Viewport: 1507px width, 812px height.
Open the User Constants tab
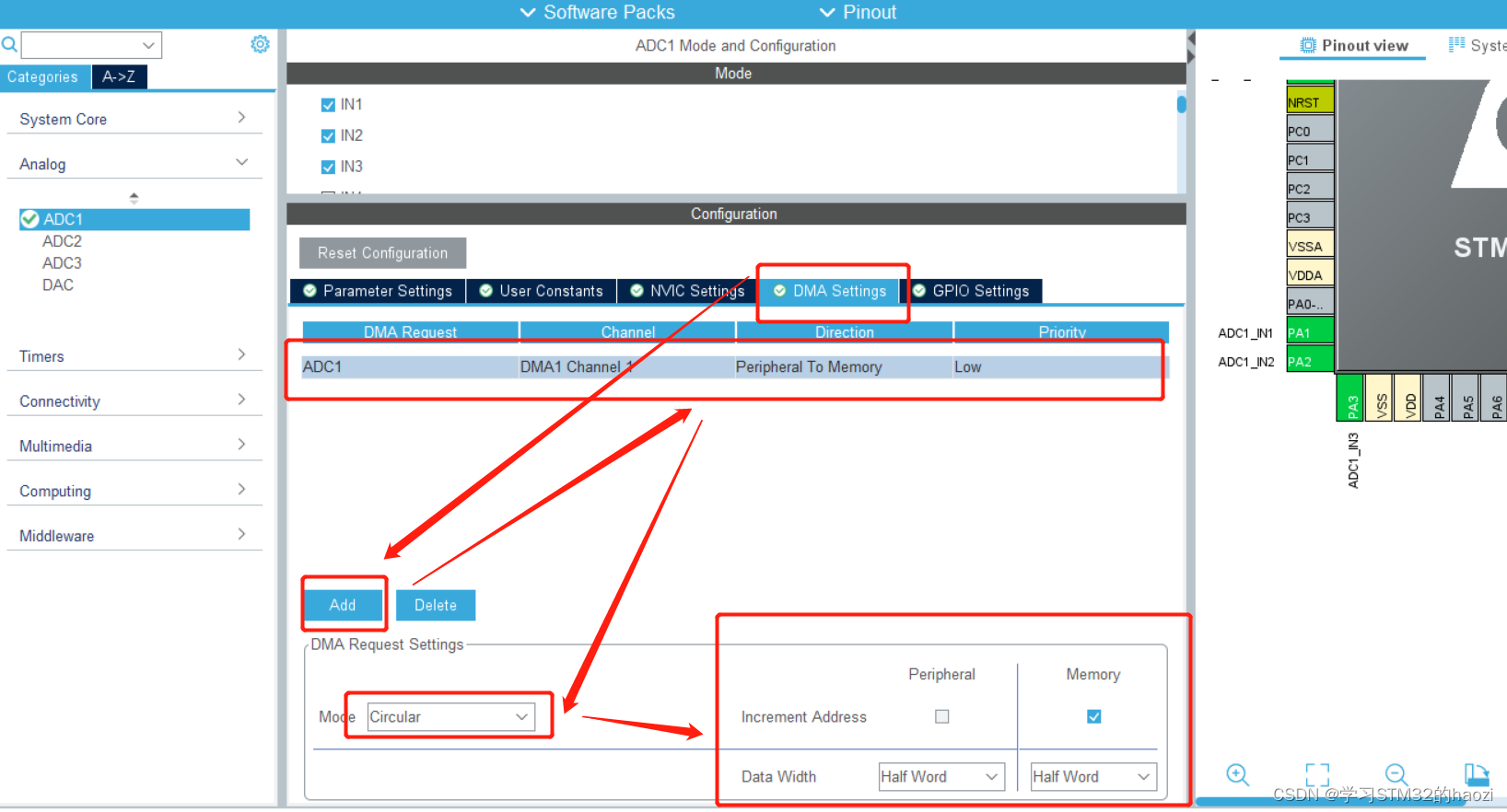(542, 291)
